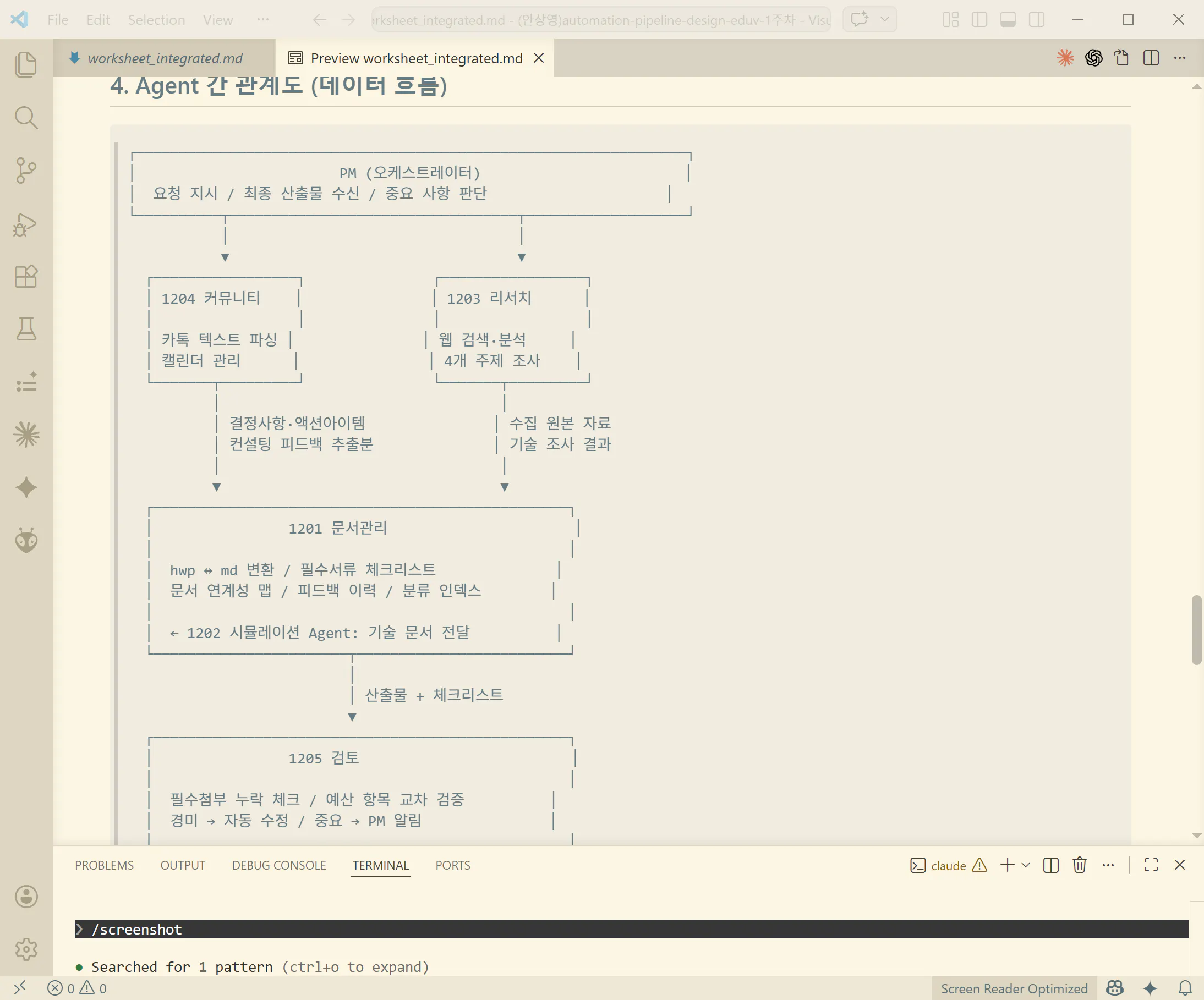The width and height of the screenshot is (1204, 1000).
Task: Toggle the secondary side bar layout button
Action: tap(1037, 20)
